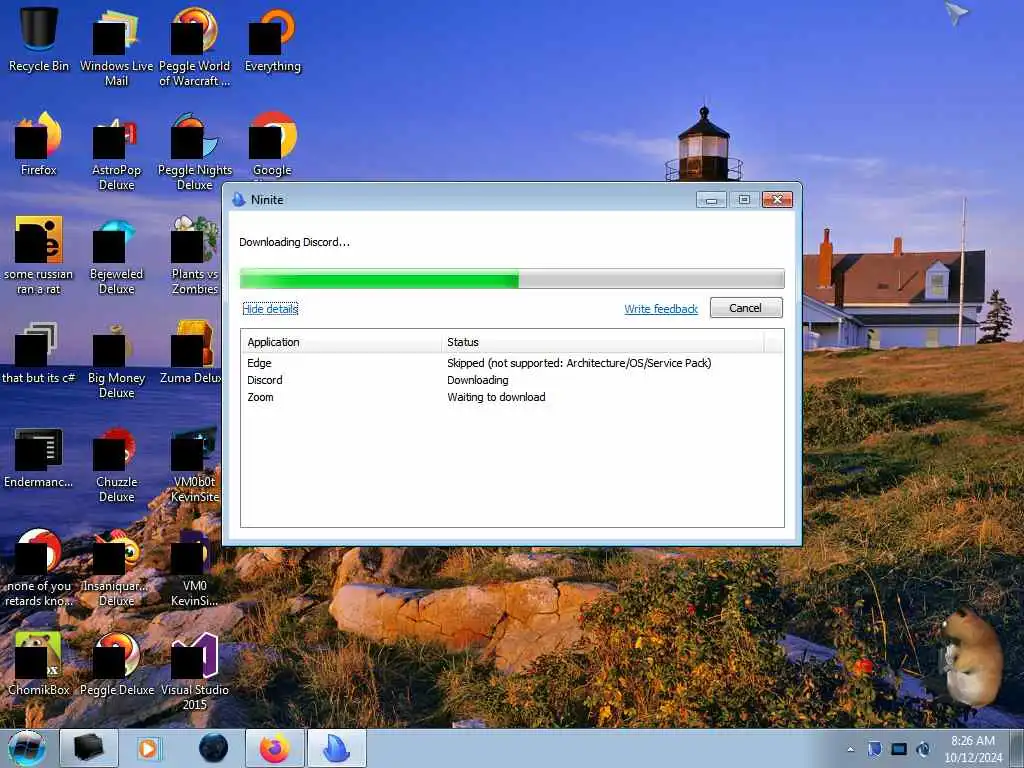Image resolution: width=1024 pixels, height=768 pixels.
Task: Click the Ninite taskbar button
Action: point(337,748)
